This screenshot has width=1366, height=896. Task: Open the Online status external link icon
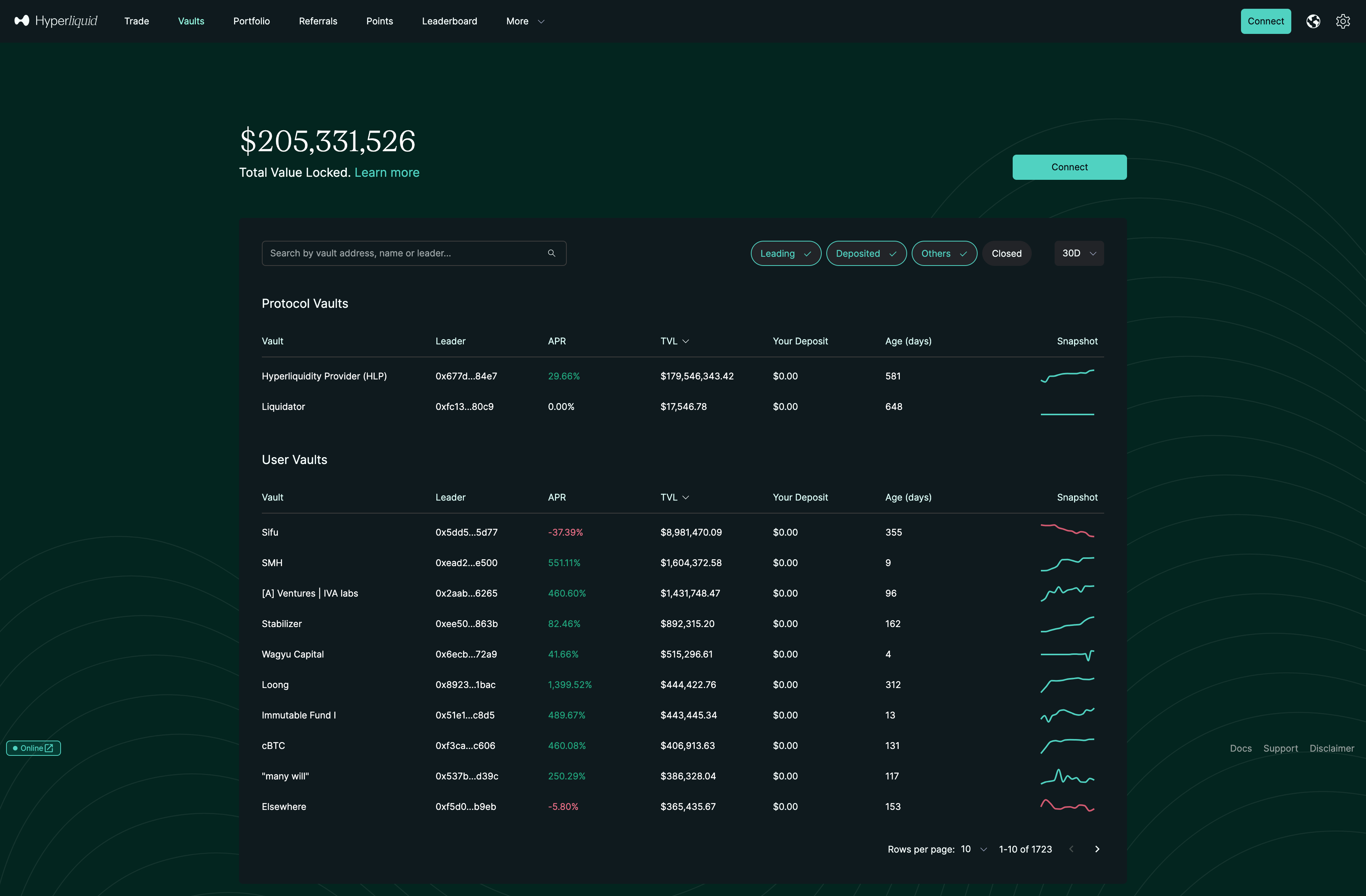(x=50, y=748)
